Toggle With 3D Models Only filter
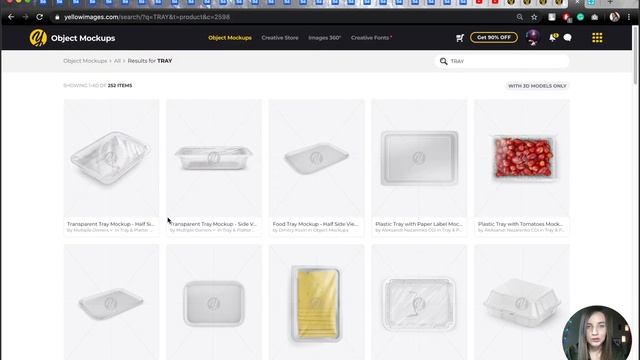This screenshot has width=640, height=360. (x=537, y=86)
